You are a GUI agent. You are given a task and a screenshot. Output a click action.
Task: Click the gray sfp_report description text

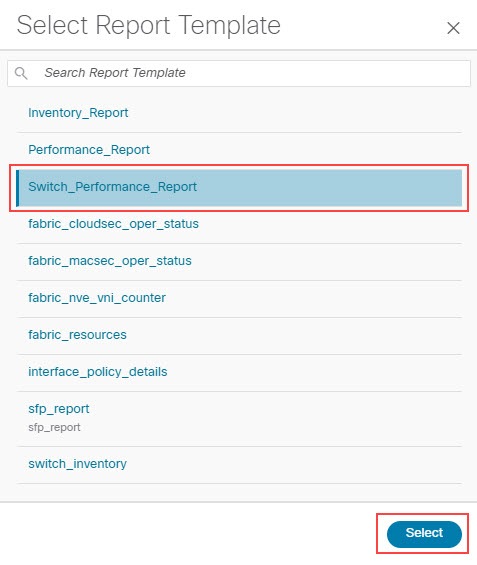pos(54,428)
